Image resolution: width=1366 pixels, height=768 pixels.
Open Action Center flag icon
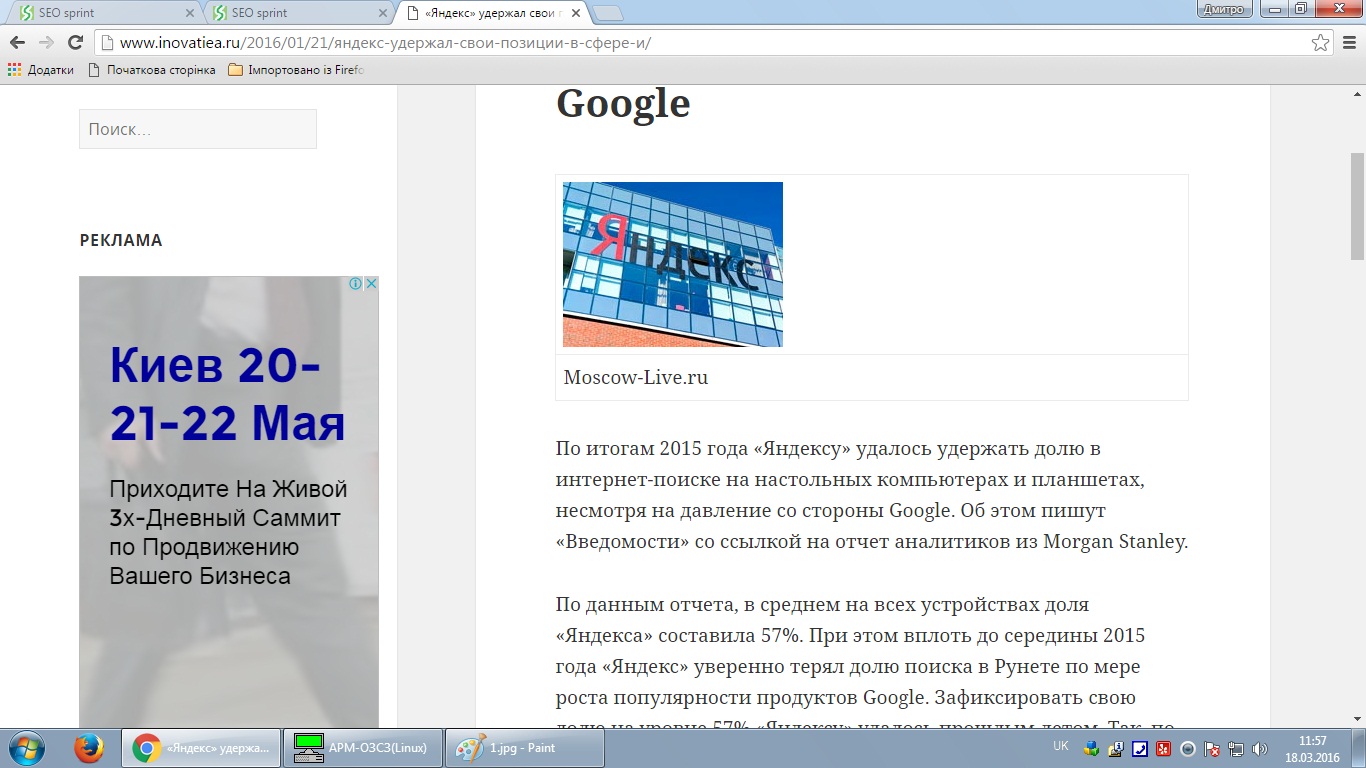(x=1212, y=748)
